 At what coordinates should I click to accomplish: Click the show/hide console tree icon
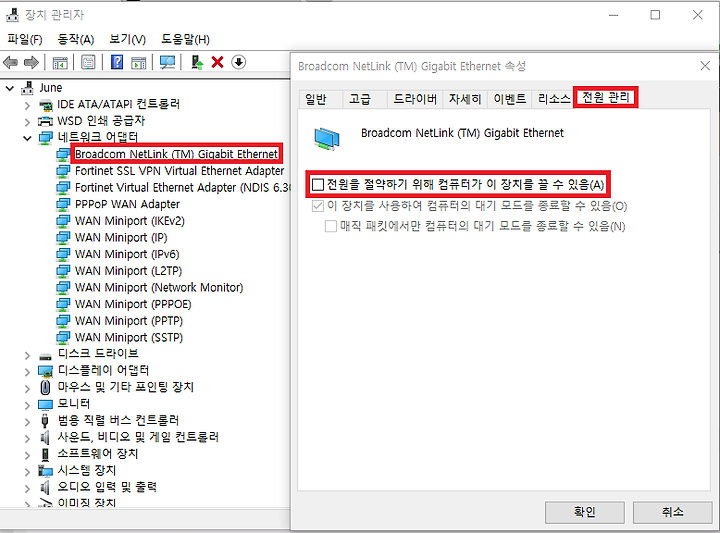coord(60,62)
